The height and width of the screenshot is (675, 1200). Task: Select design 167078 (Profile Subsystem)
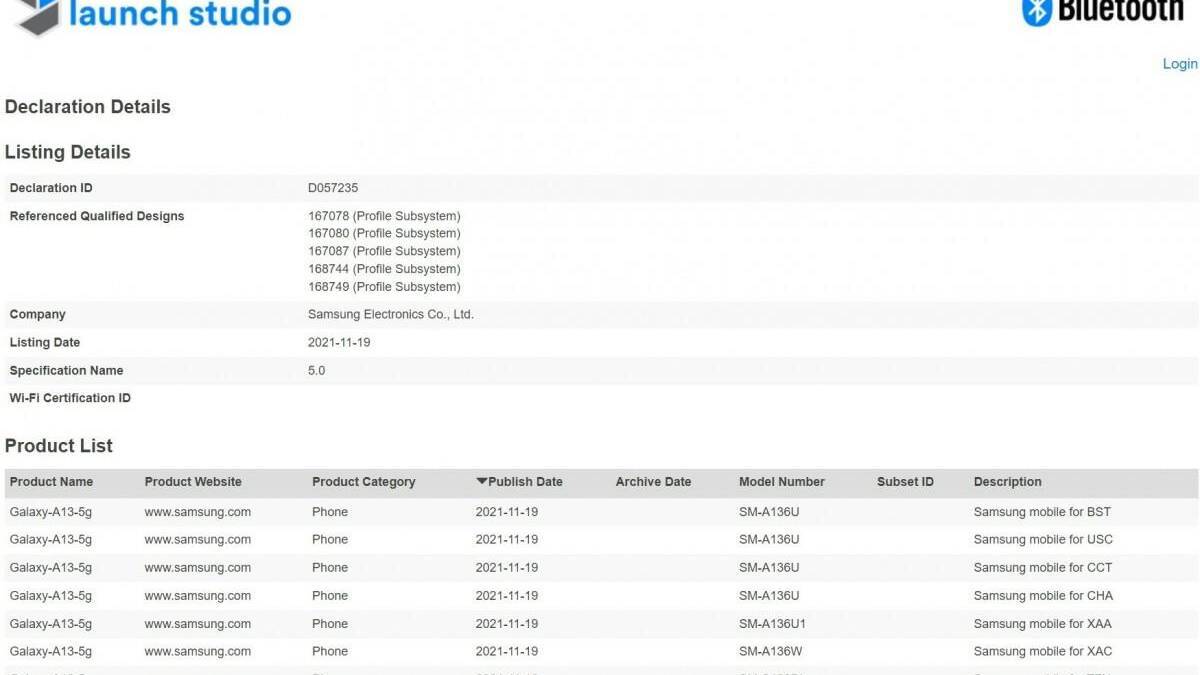(384, 216)
